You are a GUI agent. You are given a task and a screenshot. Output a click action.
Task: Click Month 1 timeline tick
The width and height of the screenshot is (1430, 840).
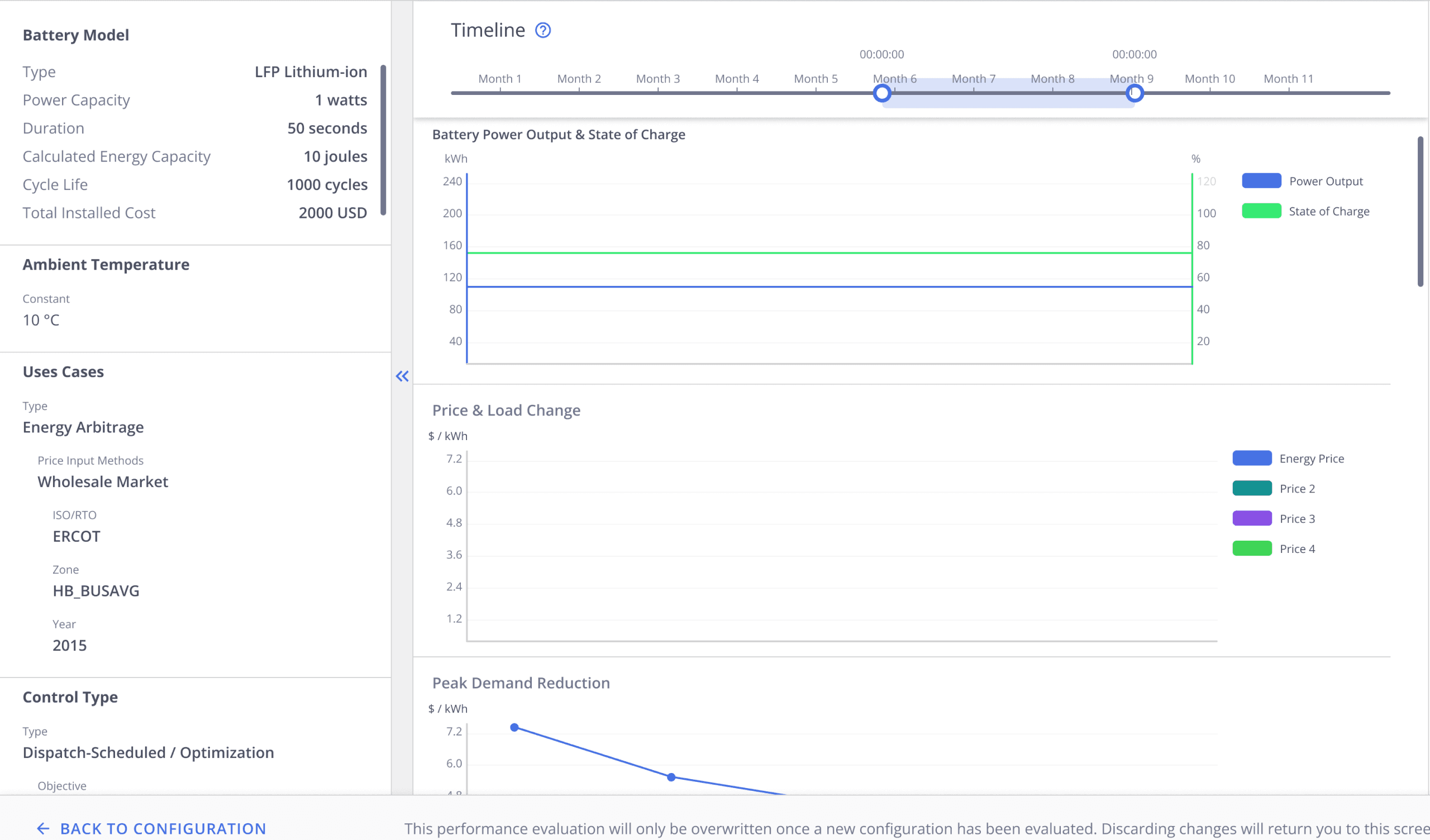(500, 79)
